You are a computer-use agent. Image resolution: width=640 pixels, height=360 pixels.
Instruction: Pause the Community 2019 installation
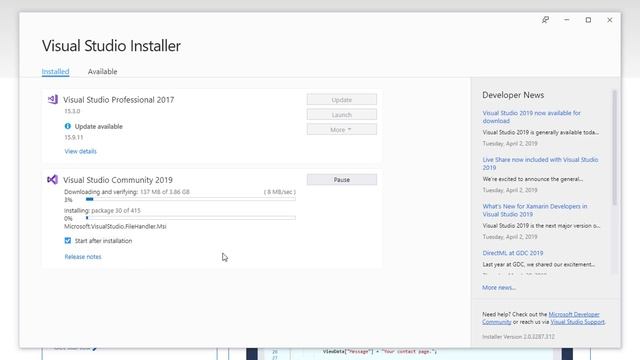(342, 180)
